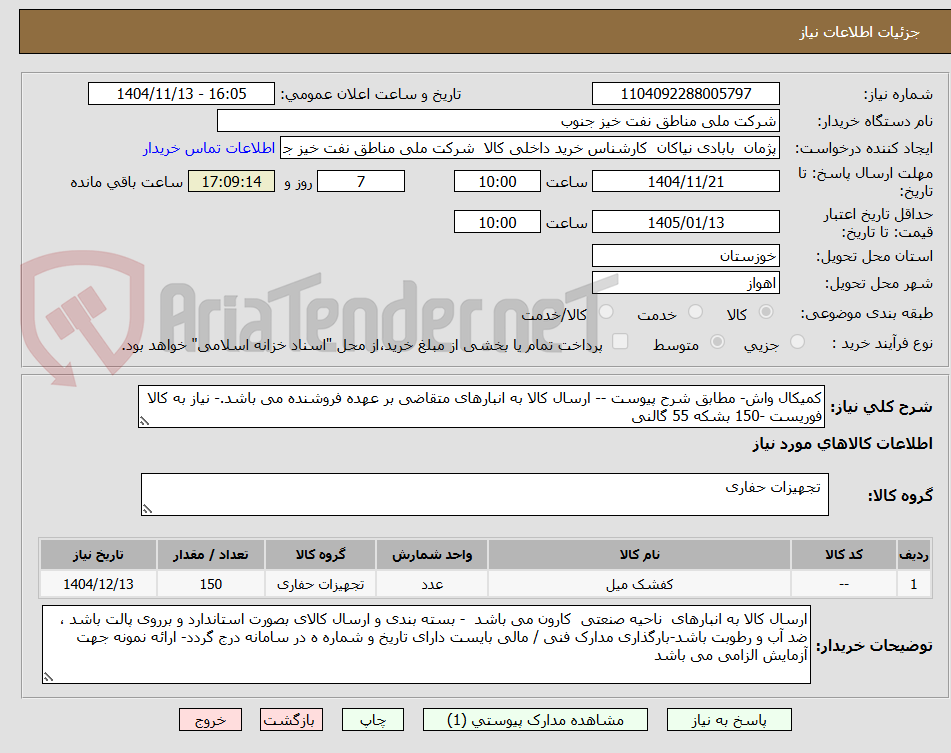Image resolution: width=951 pixels, height=753 pixels.
Task: Click the requester field starting with 'پژمان بابادی'
Action: (529, 149)
